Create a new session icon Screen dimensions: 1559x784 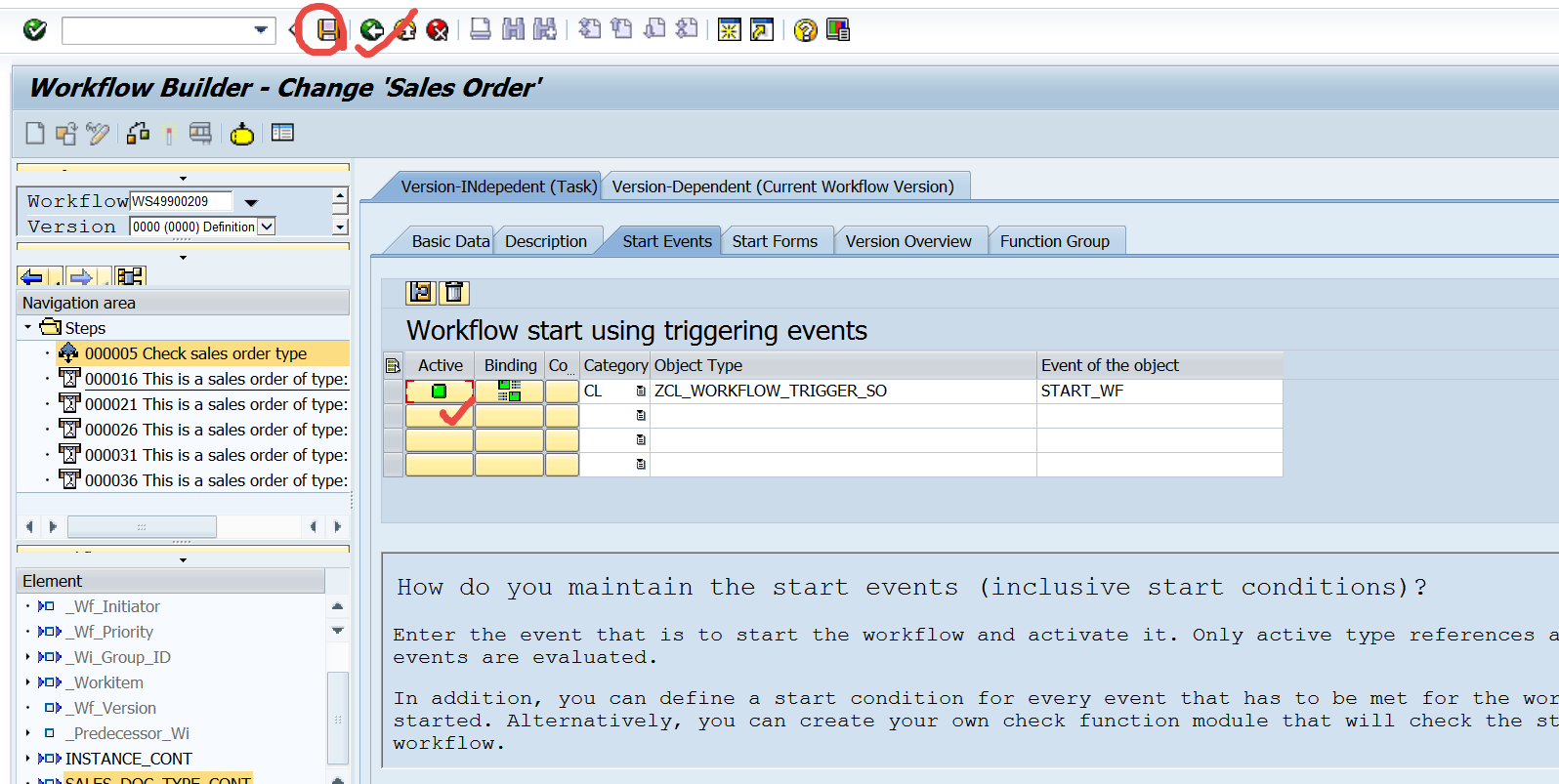[x=729, y=30]
